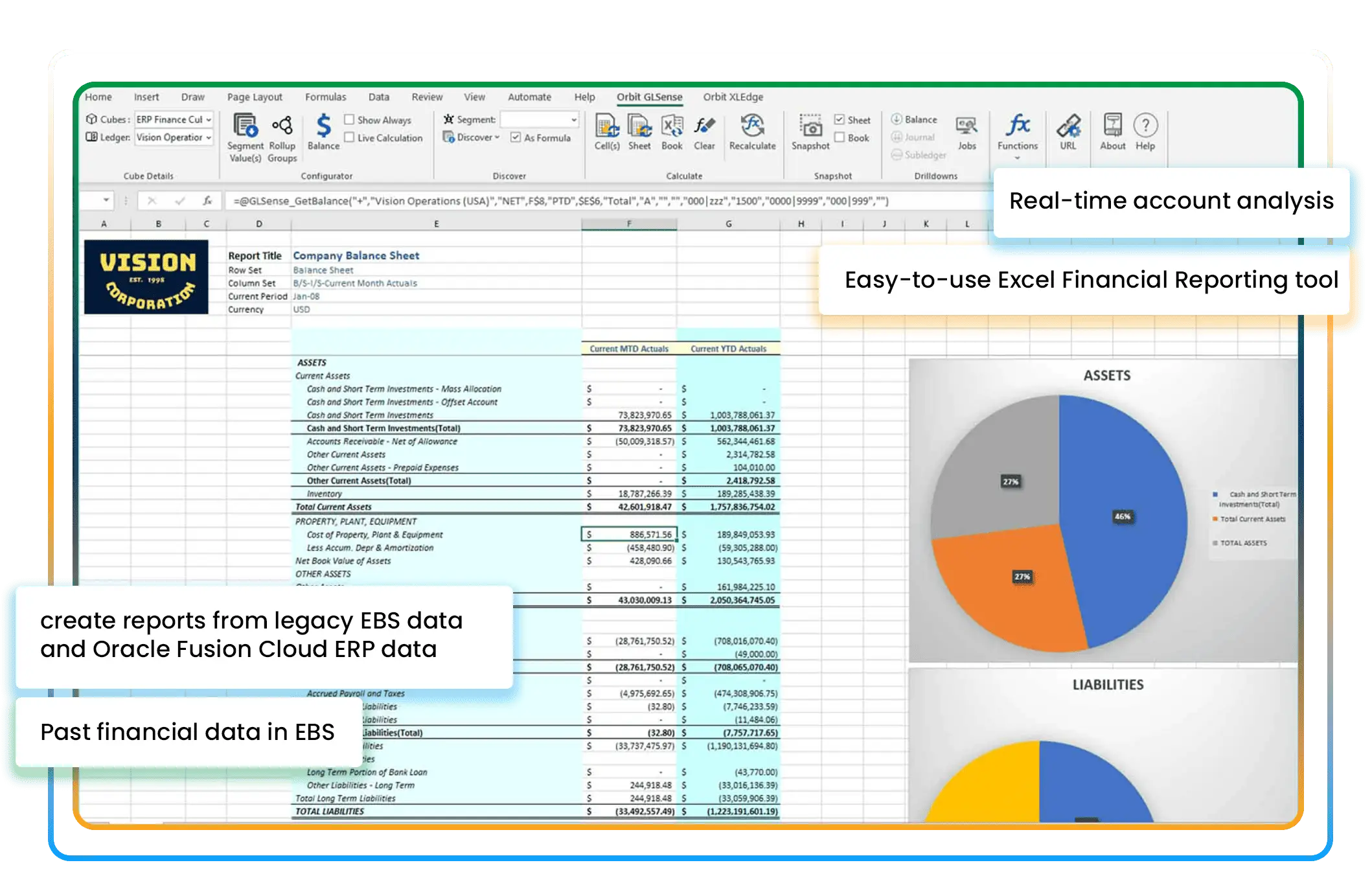Viewport: 1372px width, 889px height.
Task: Open the Subledger drilldown
Action: click(x=919, y=155)
